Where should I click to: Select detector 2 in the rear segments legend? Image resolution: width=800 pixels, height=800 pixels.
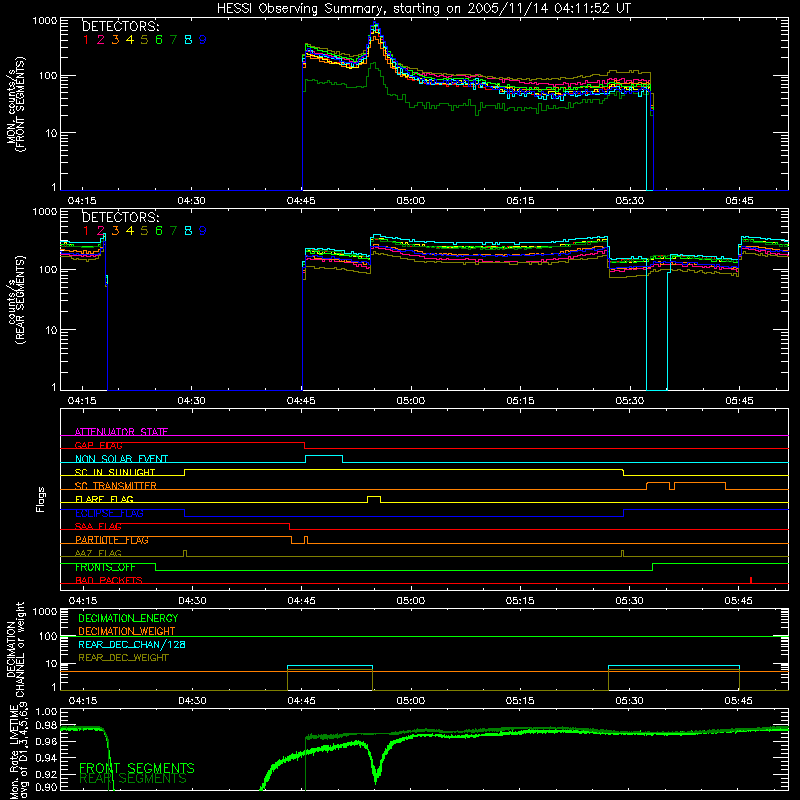tap(101, 231)
